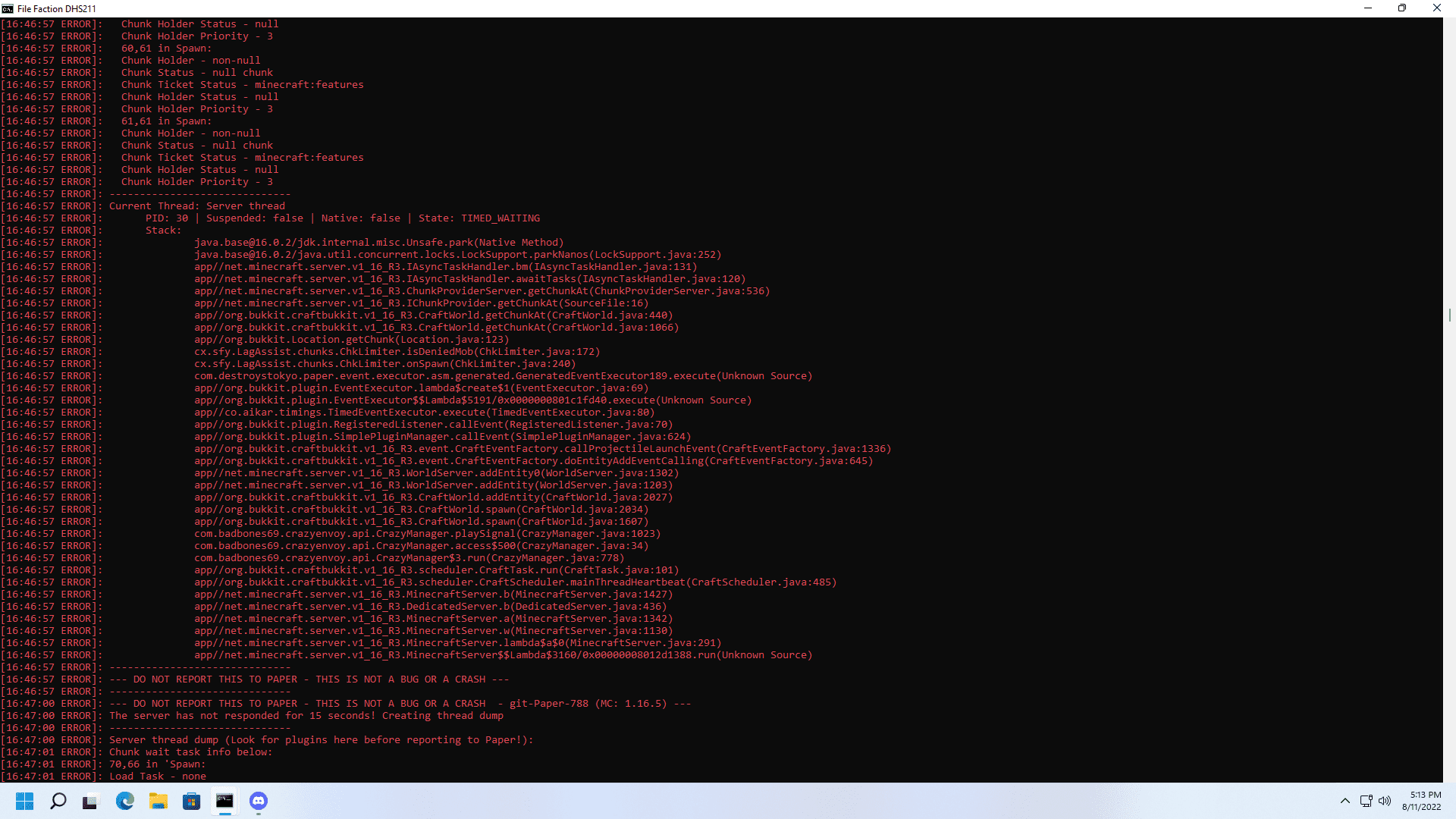
Task: Launch Microsoft Edge from the taskbar
Action: pos(125,801)
